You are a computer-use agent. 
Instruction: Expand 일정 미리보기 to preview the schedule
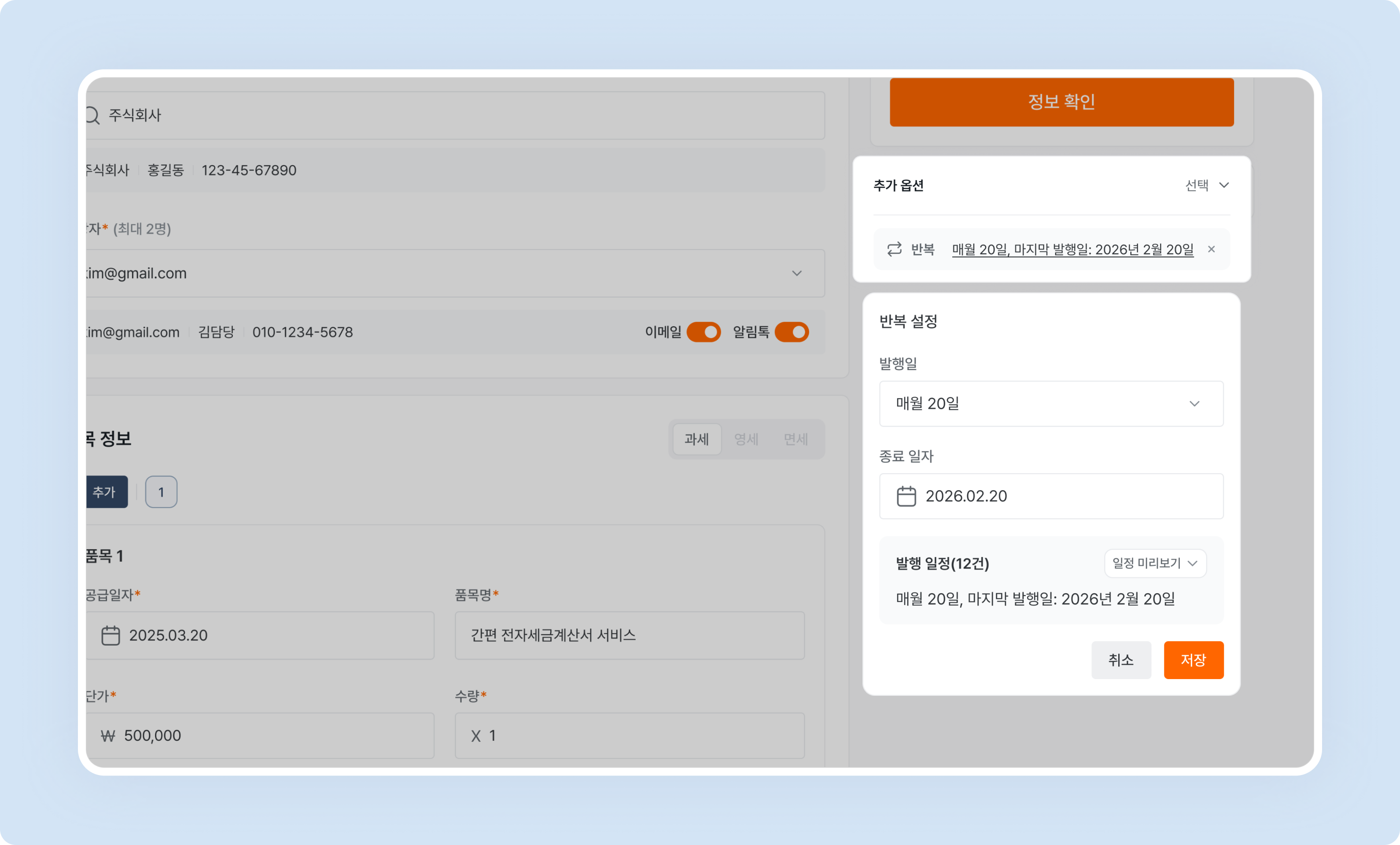pos(1154,563)
